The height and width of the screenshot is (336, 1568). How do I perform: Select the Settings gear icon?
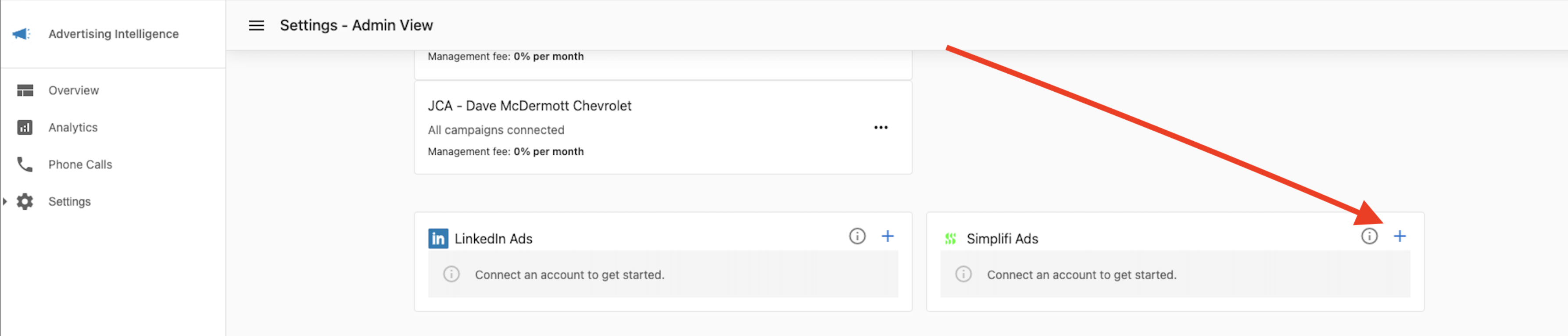(24, 201)
